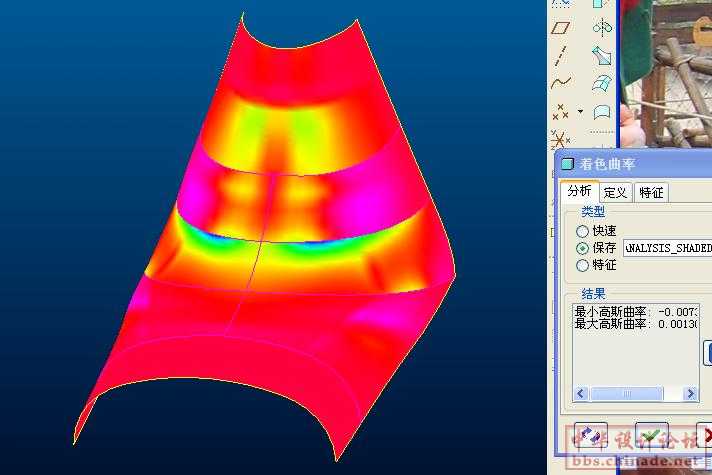The height and width of the screenshot is (475, 712).
Task: Switch to the 定义 tab
Action: click(615, 193)
